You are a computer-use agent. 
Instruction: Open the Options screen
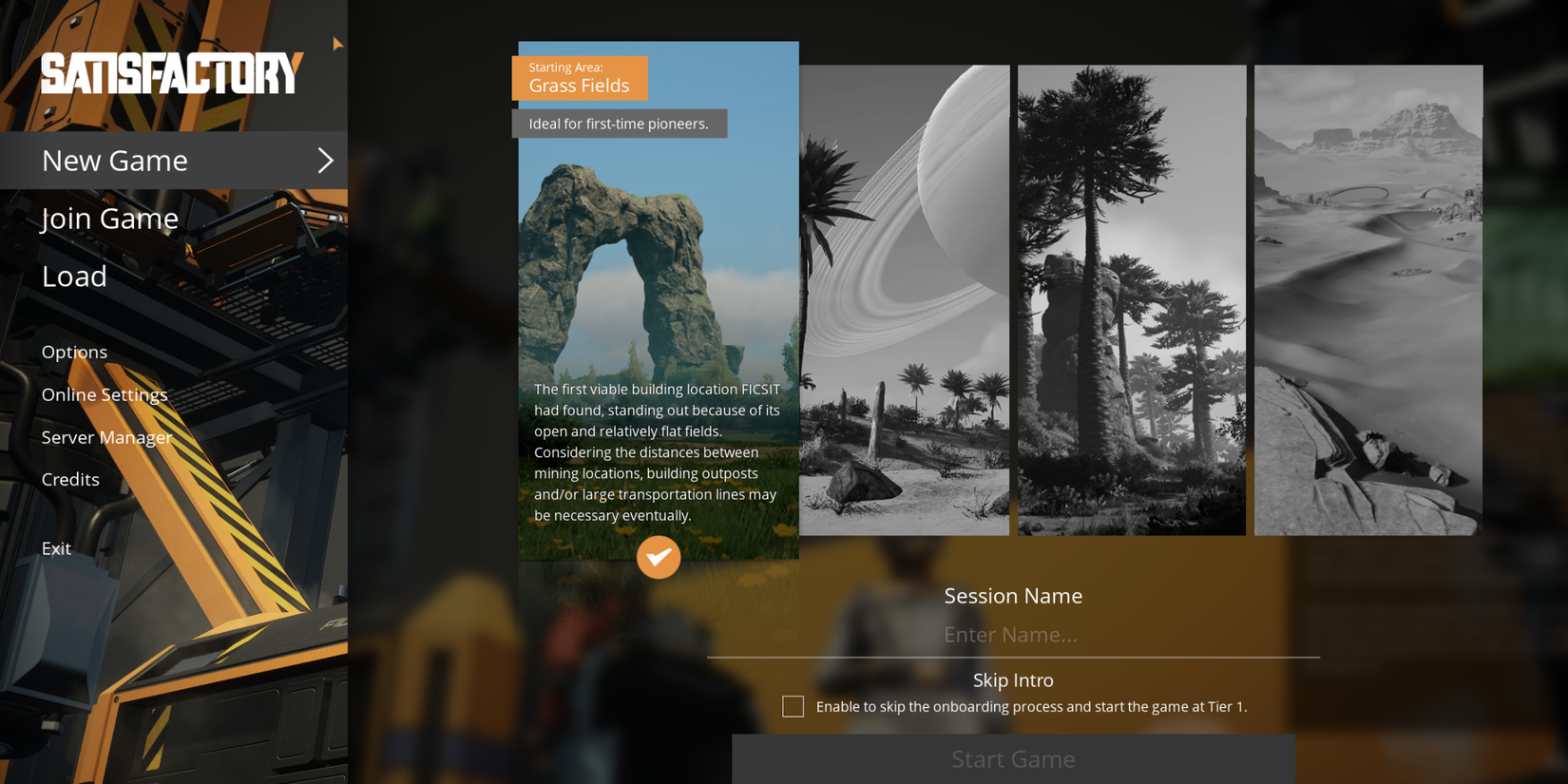(x=74, y=352)
